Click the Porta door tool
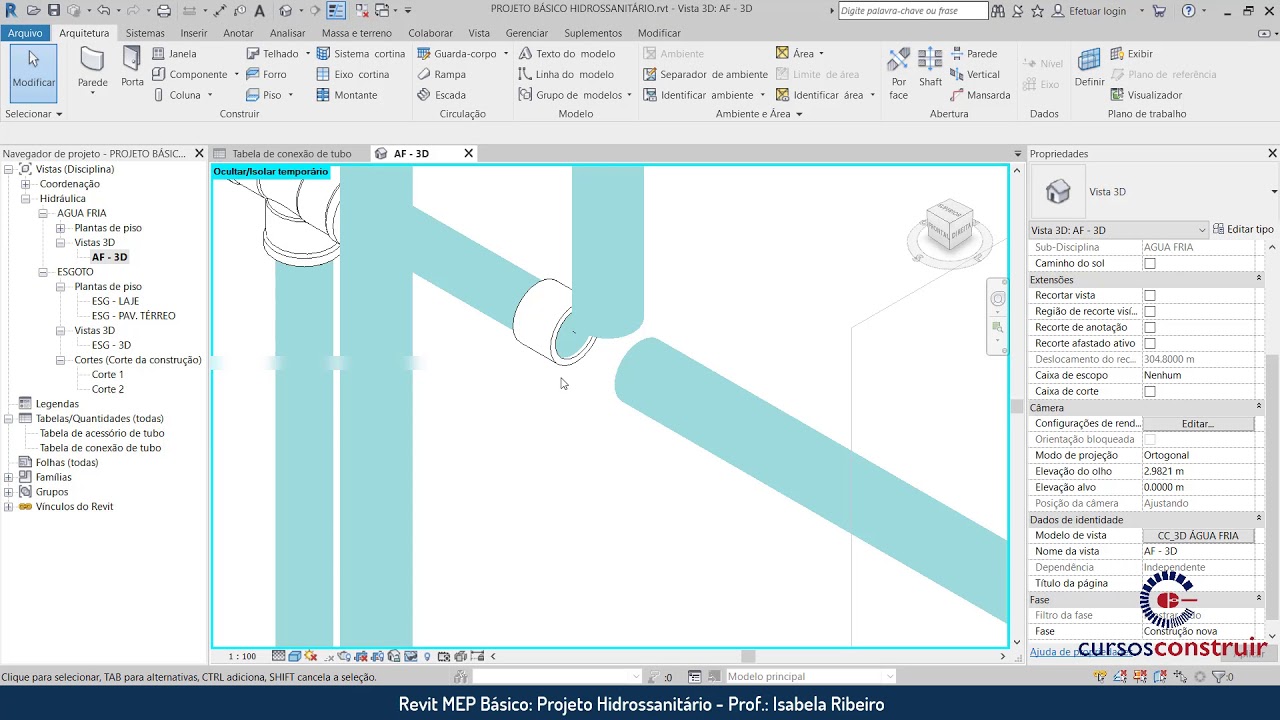The width and height of the screenshot is (1280, 720). (x=132, y=68)
